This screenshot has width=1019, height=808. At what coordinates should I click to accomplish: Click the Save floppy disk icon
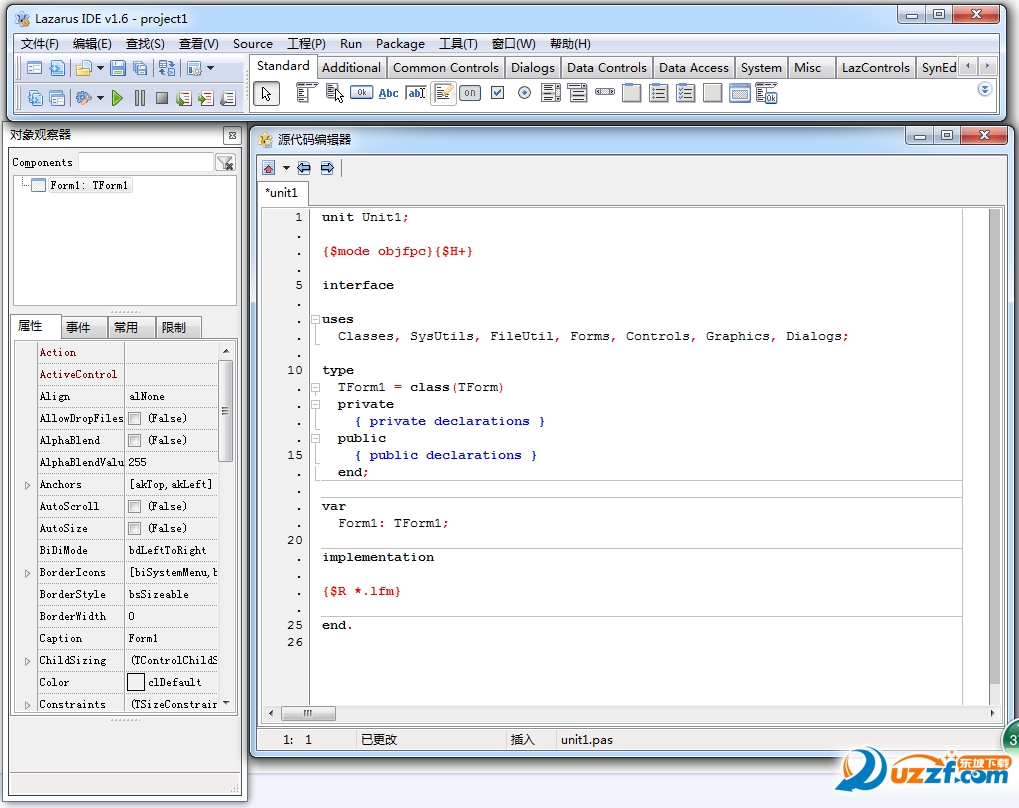pos(118,68)
